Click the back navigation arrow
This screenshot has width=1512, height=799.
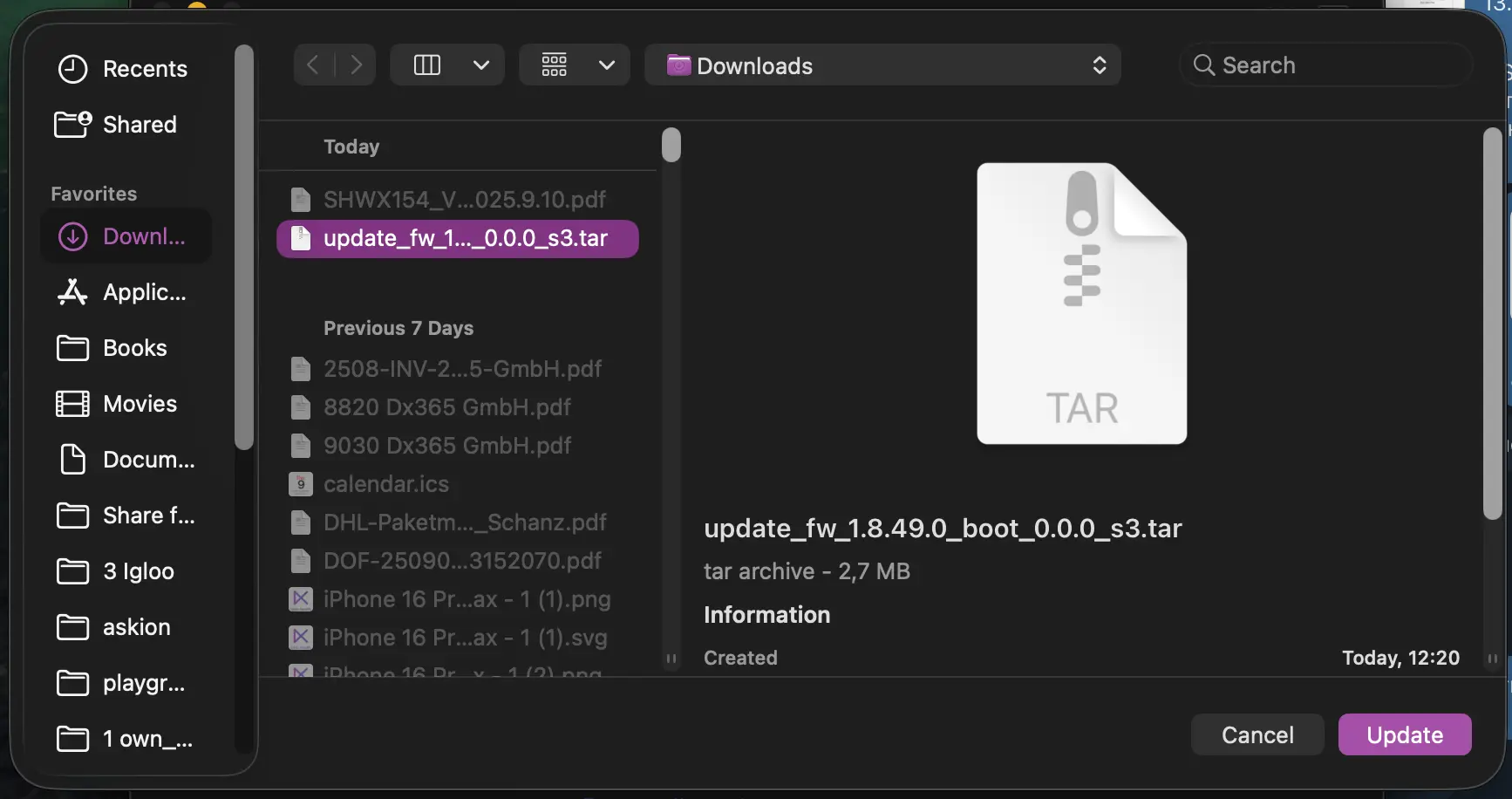(x=313, y=65)
